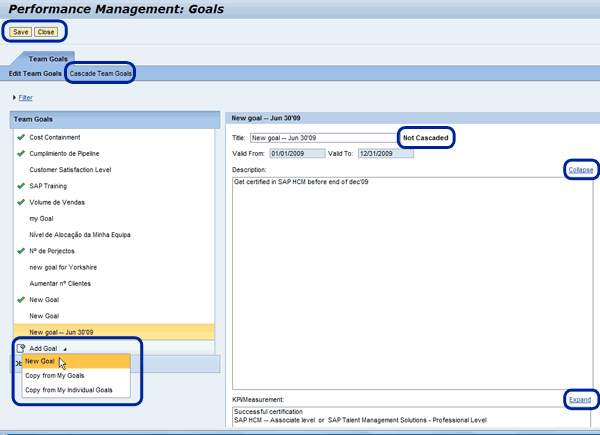The width and height of the screenshot is (600, 435).
Task: Expand the KPI/Measurement field
Action: tap(581, 400)
